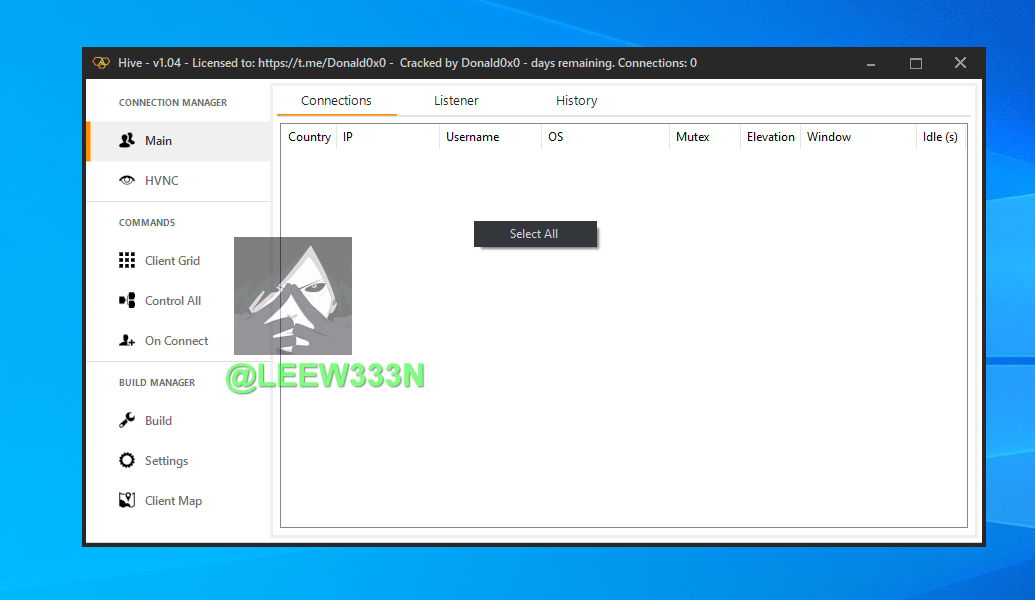Viewport: 1035px width, 600px height.
Task: Switch to the Connections tab
Action: click(x=336, y=101)
